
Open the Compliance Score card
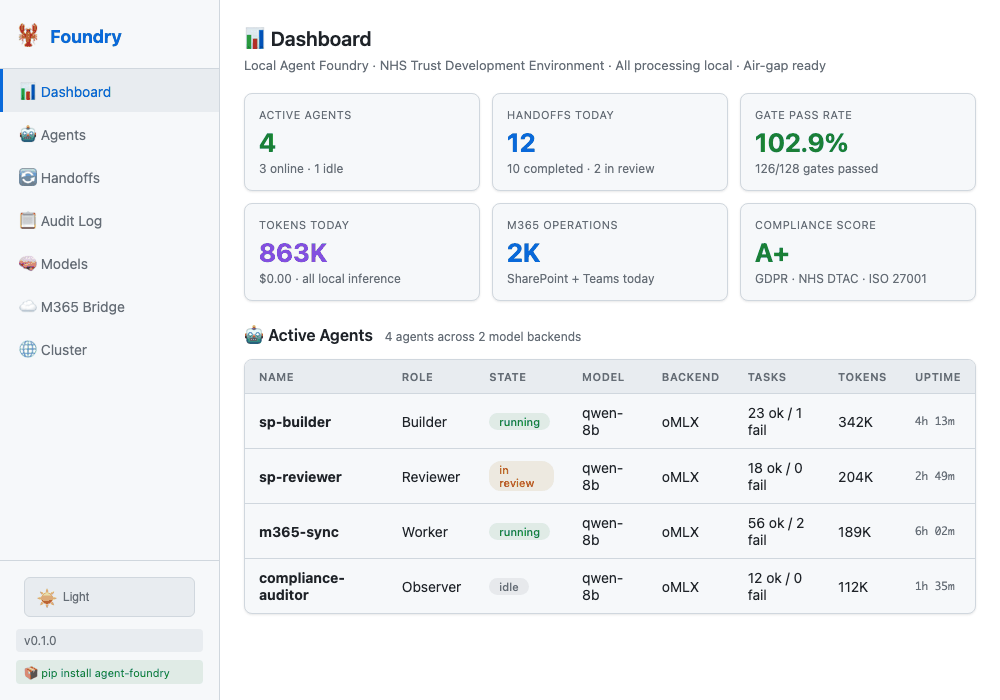coord(858,252)
